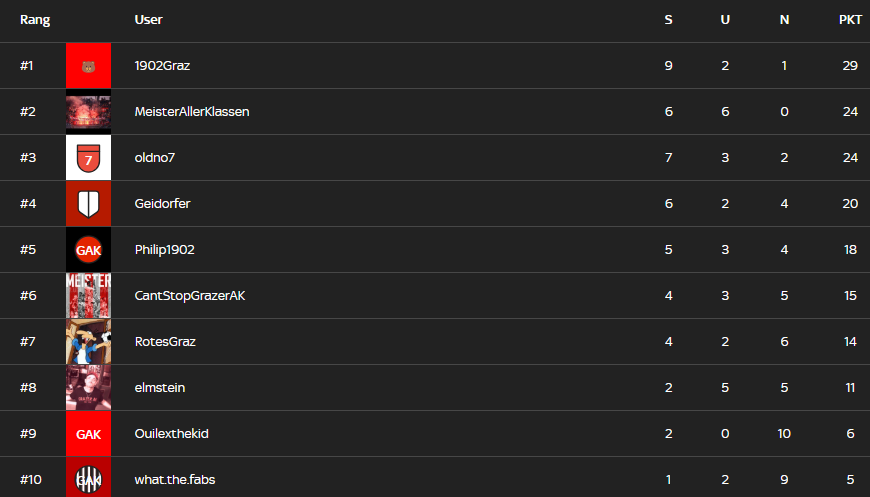Click the bear avatar of 1902Graz
This screenshot has width=870, height=497.
[x=88, y=66]
